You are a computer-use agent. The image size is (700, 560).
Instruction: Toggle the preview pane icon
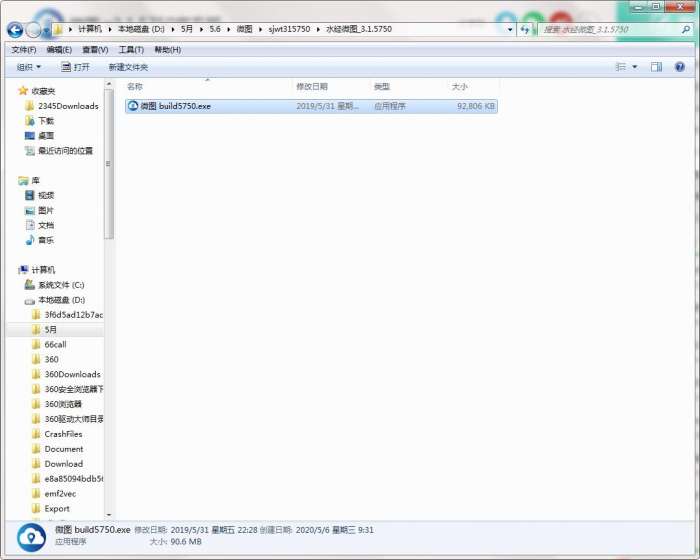656,67
